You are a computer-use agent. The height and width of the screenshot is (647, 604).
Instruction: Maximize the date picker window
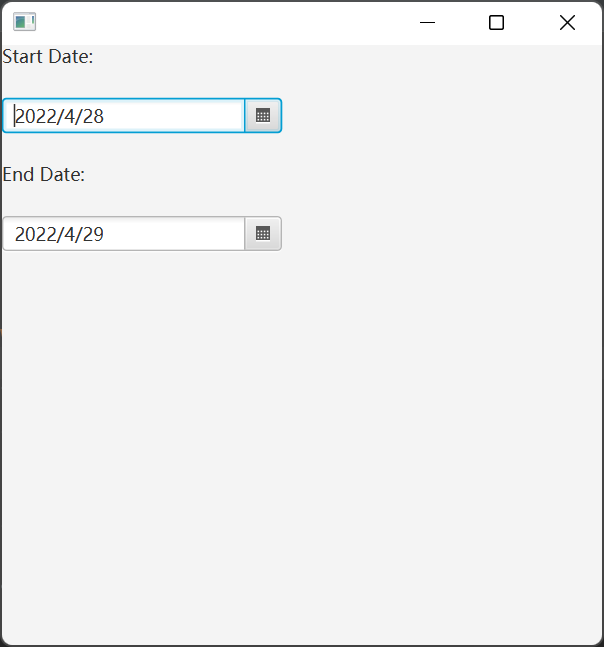(496, 22)
